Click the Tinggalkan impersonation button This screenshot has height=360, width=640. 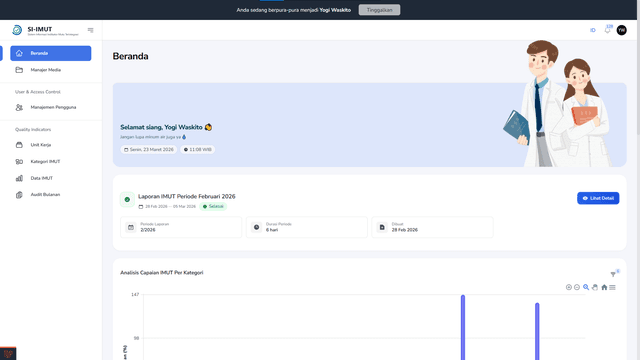click(x=379, y=10)
